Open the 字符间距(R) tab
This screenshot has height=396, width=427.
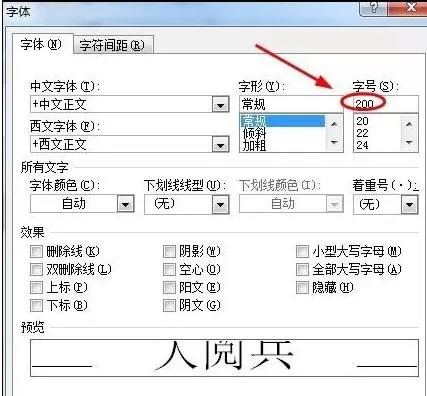(113, 45)
